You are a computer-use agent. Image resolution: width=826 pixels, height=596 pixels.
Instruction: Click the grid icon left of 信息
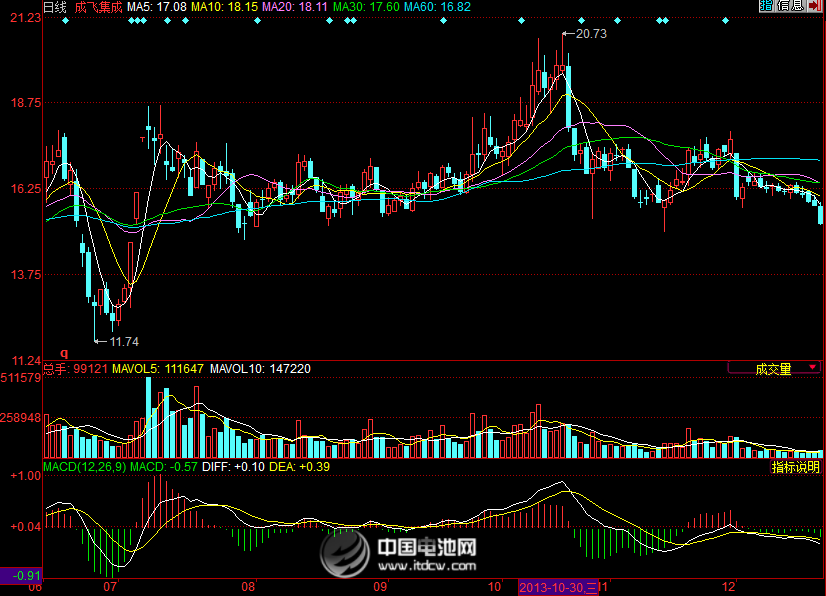click(766, 7)
